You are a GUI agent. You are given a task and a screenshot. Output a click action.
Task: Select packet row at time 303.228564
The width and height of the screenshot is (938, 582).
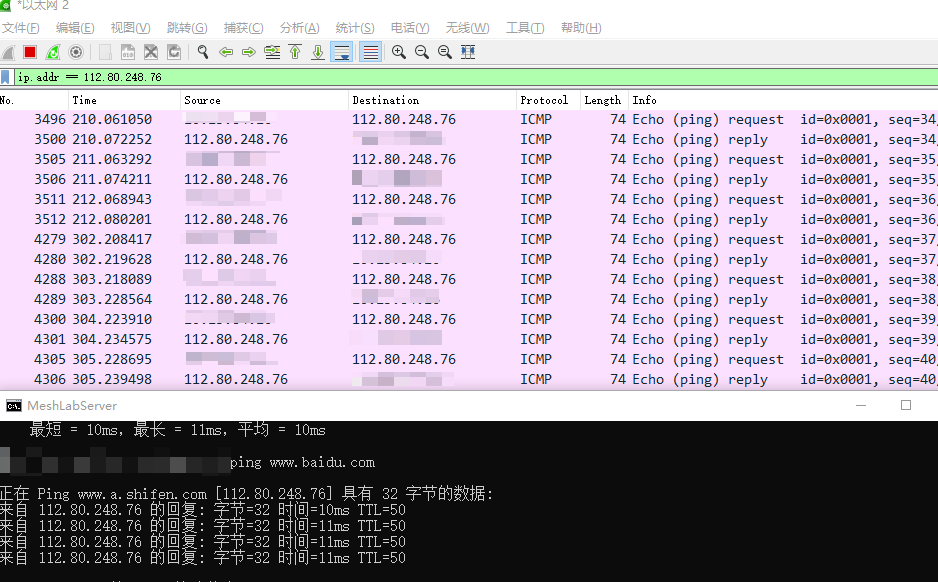click(x=469, y=299)
